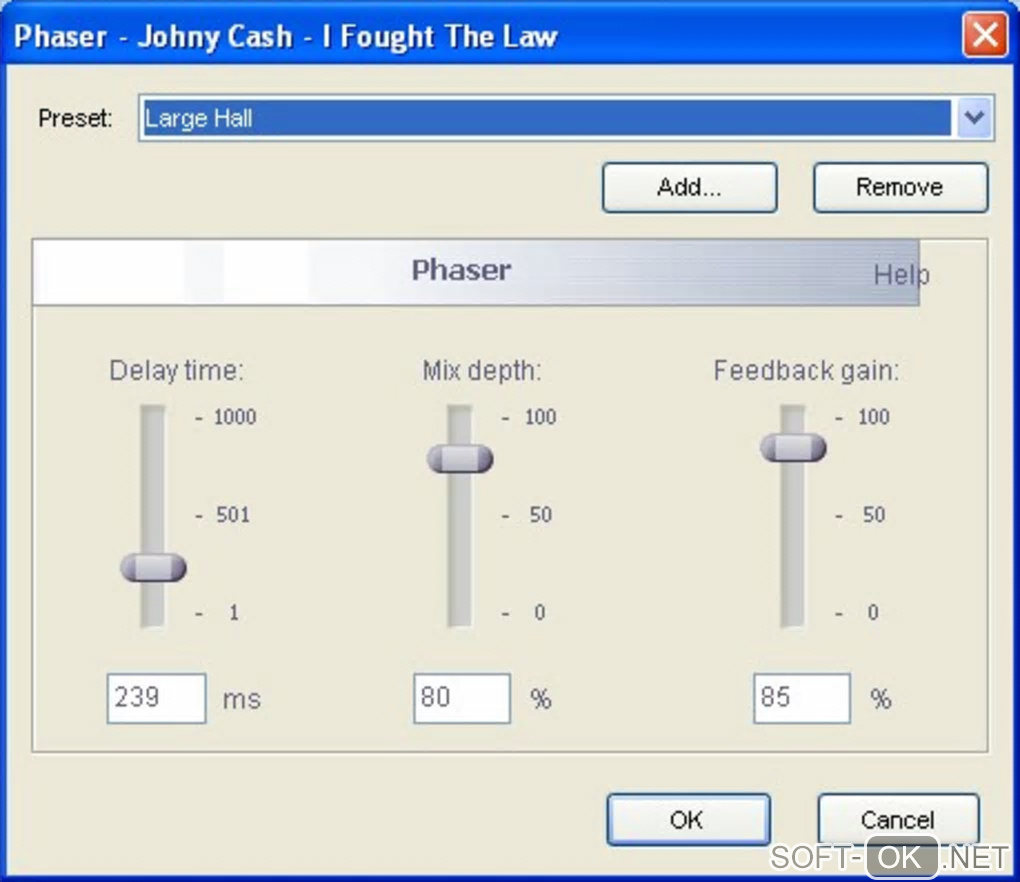The image size is (1020, 882).
Task: Click the Delay time label
Action: (x=176, y=371)
